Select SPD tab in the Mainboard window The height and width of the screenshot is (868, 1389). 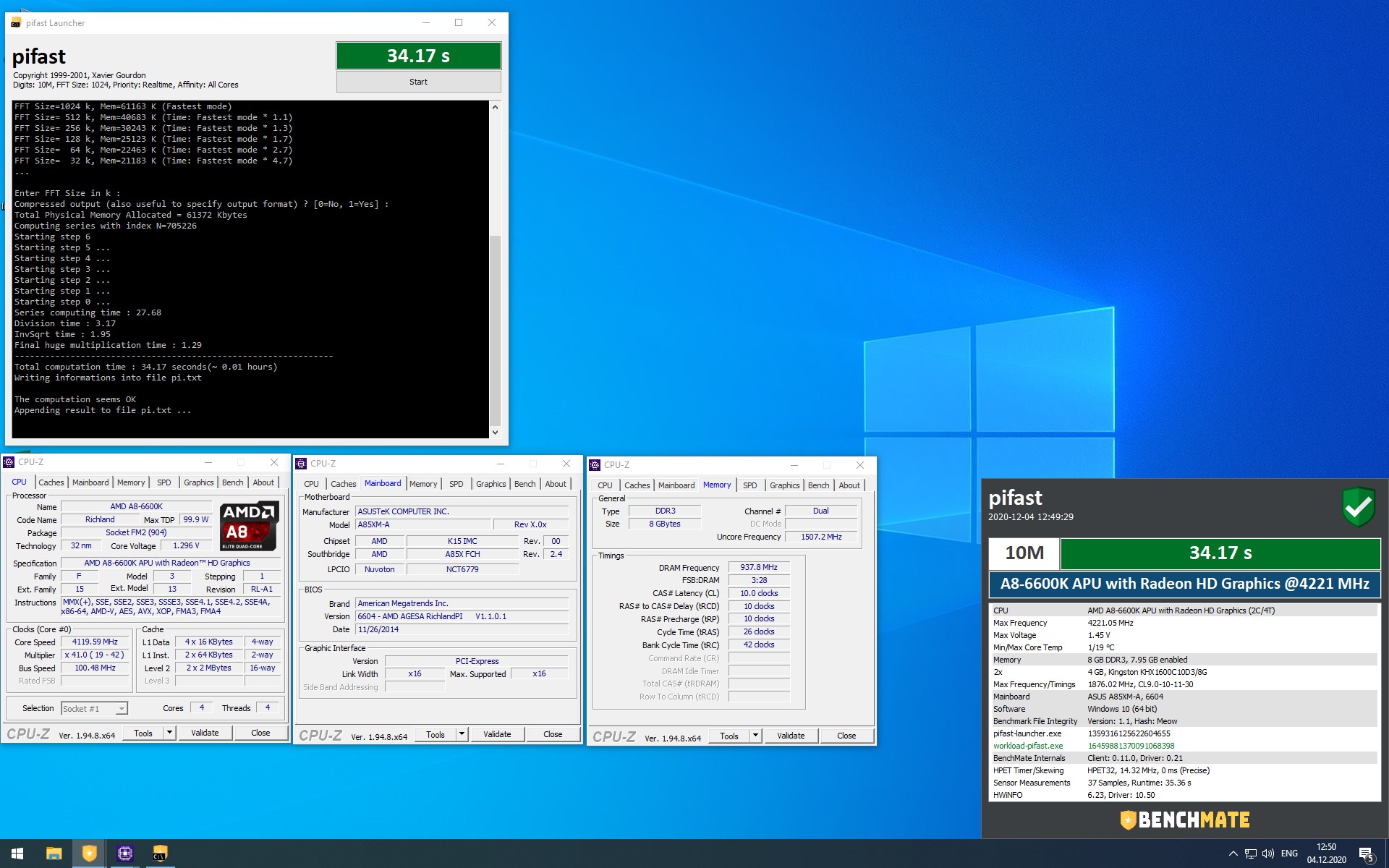(x=456, y=484)
